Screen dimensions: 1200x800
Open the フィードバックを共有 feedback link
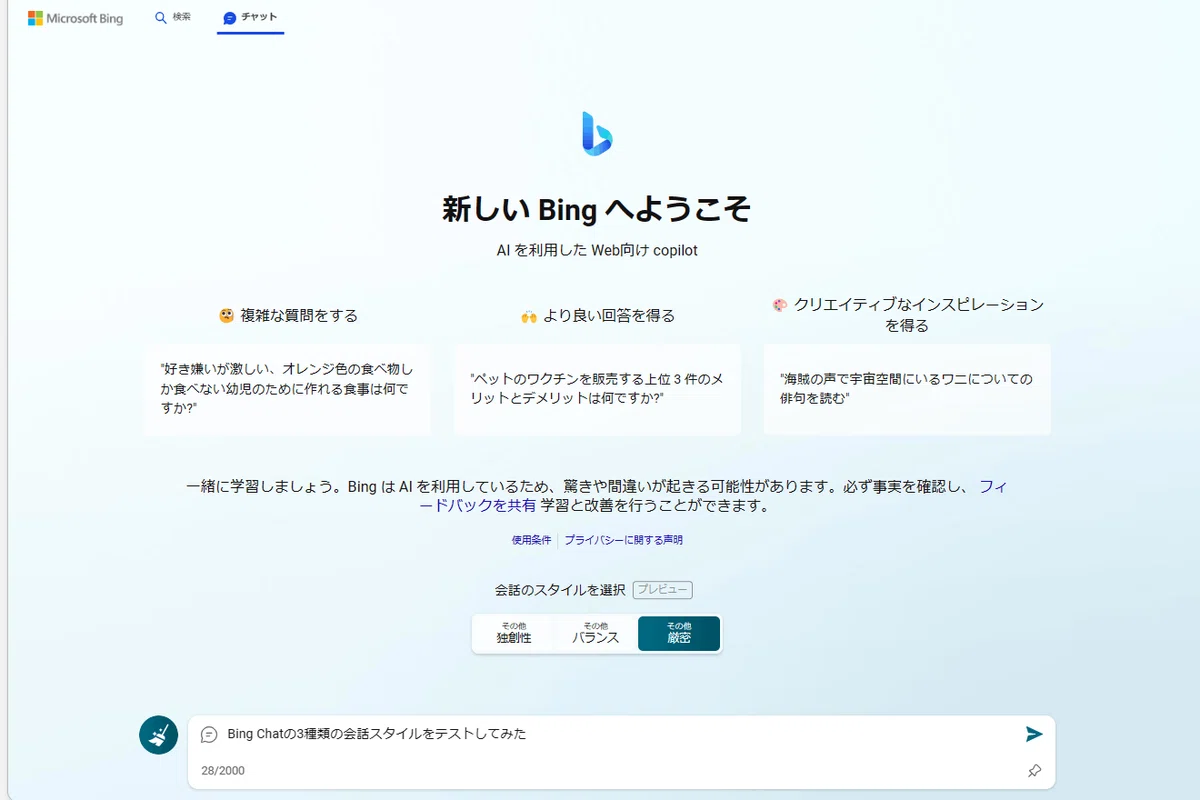point(478,506)
